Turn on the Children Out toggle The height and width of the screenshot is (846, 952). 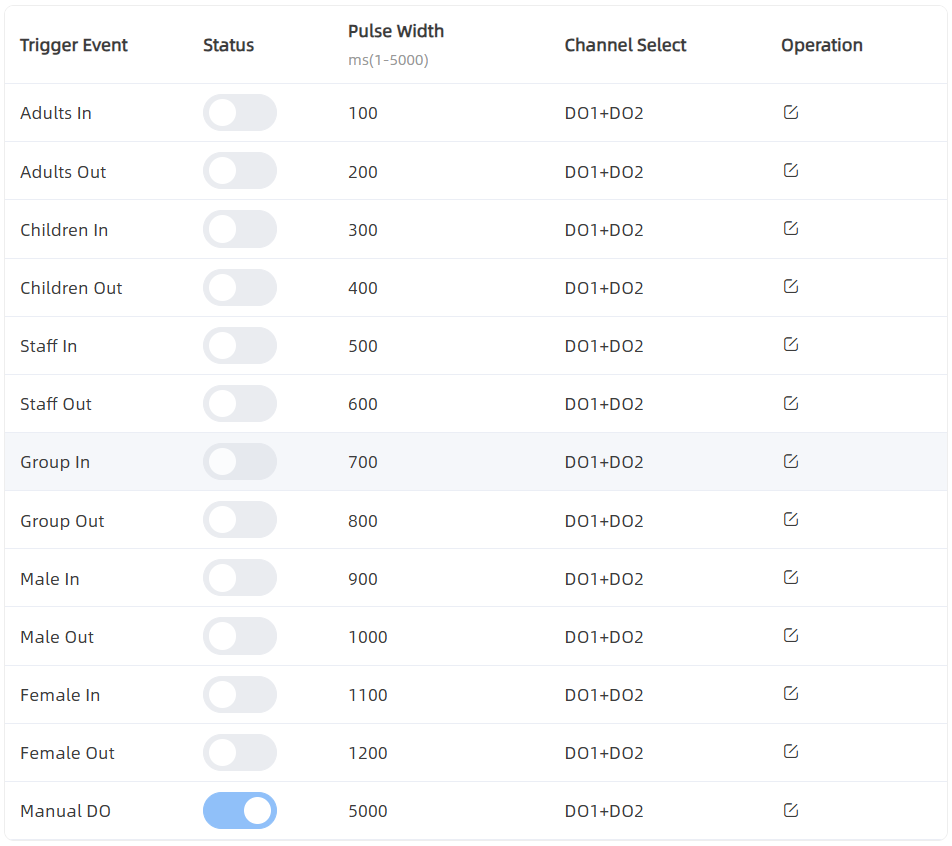click(x=239, y=288)
